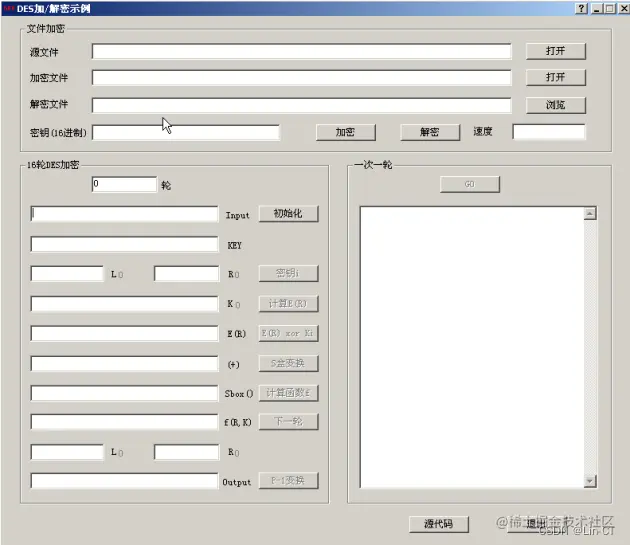Click the scroll down arrow in 一次一轮 list
This screenshot has width=630, height=545.
pyautogui.click(x=590, y=481)
